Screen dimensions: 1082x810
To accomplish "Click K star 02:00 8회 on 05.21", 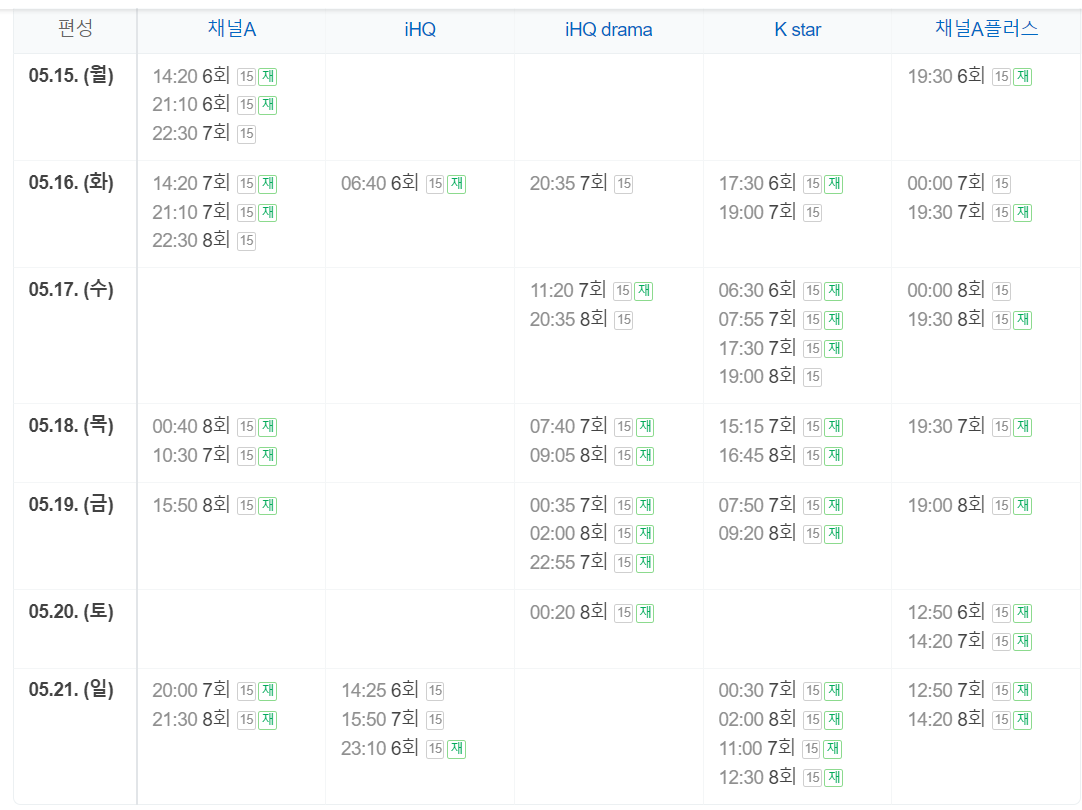I will coord(757,719).
